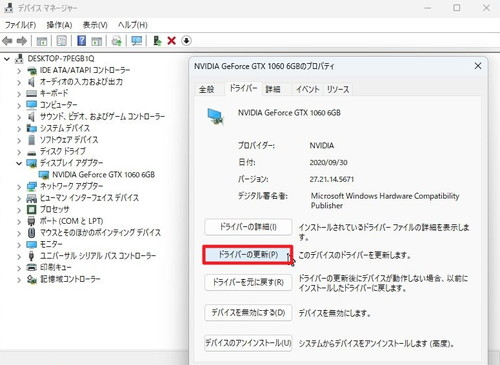The image size is (500, 365).
Task: Open the 操作(A) menu
Action: point(59,25)
